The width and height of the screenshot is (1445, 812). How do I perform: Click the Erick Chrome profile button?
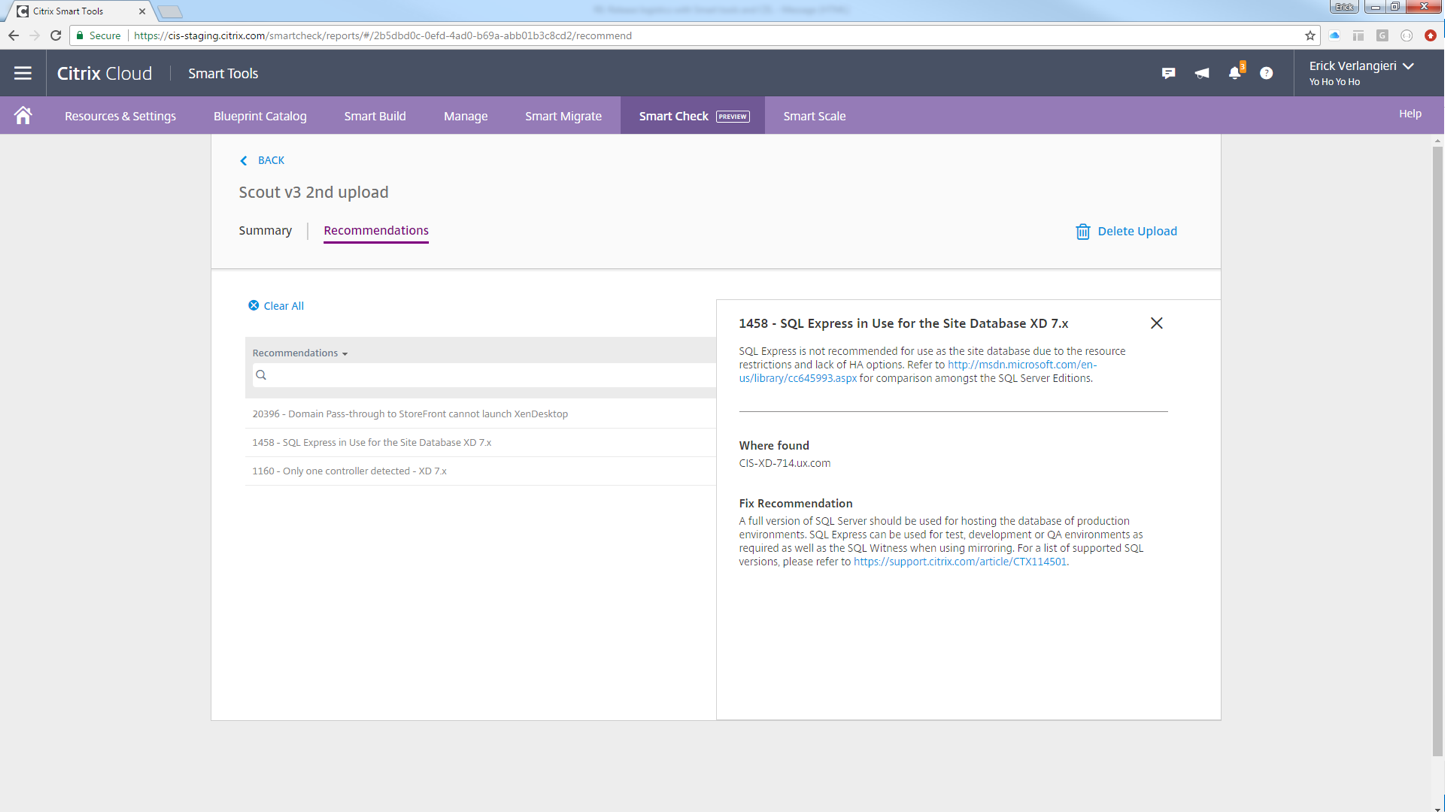click(1344, 6)
